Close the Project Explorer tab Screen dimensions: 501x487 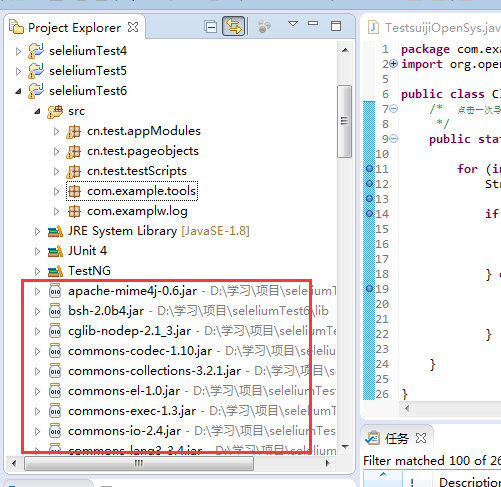[133, 27]
